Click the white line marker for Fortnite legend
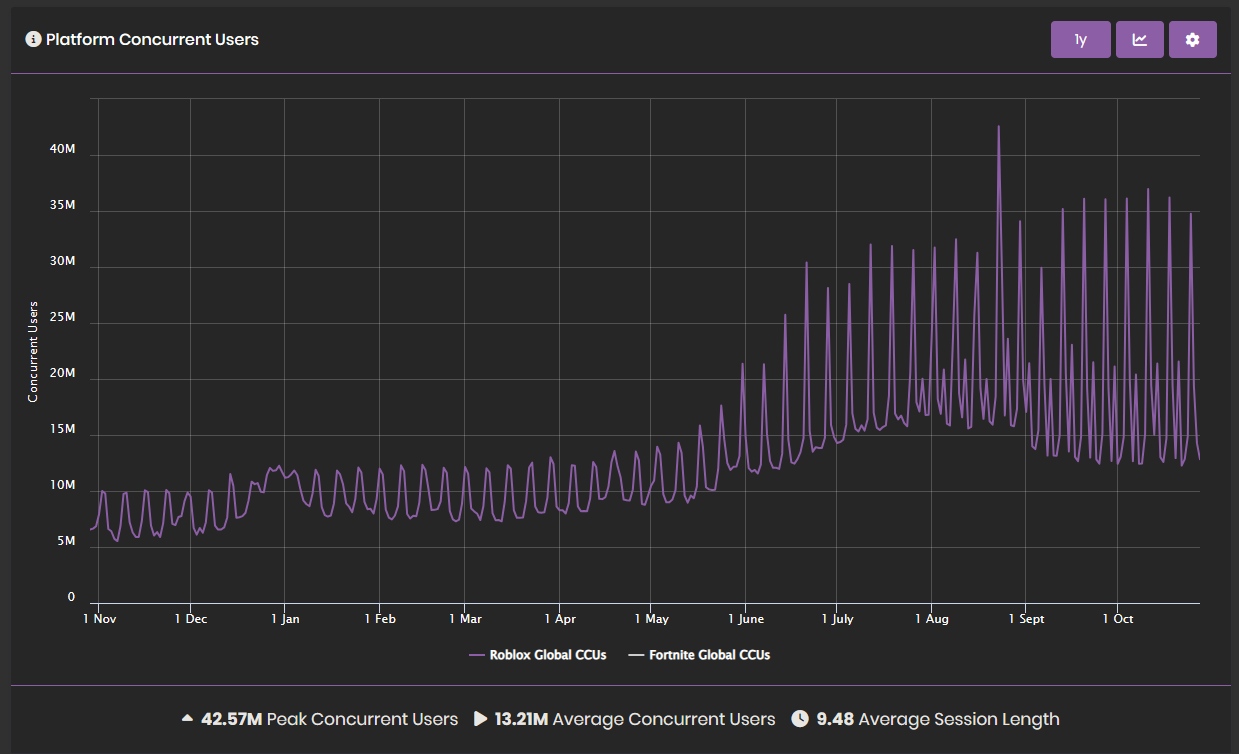Screen dimensions: 1239x754 pos(635,656)
